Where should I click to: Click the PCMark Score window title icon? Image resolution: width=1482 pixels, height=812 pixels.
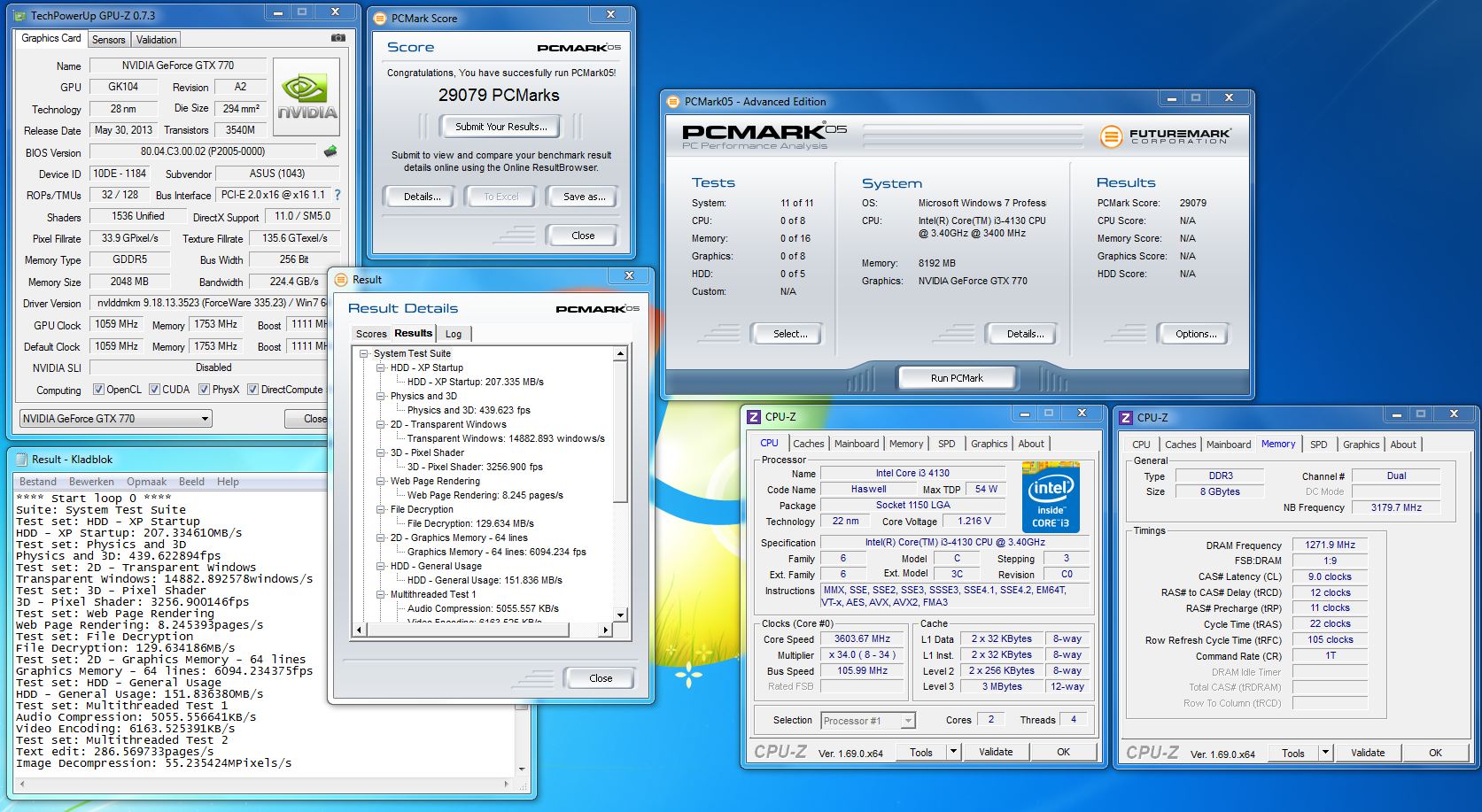coord(380,18)
